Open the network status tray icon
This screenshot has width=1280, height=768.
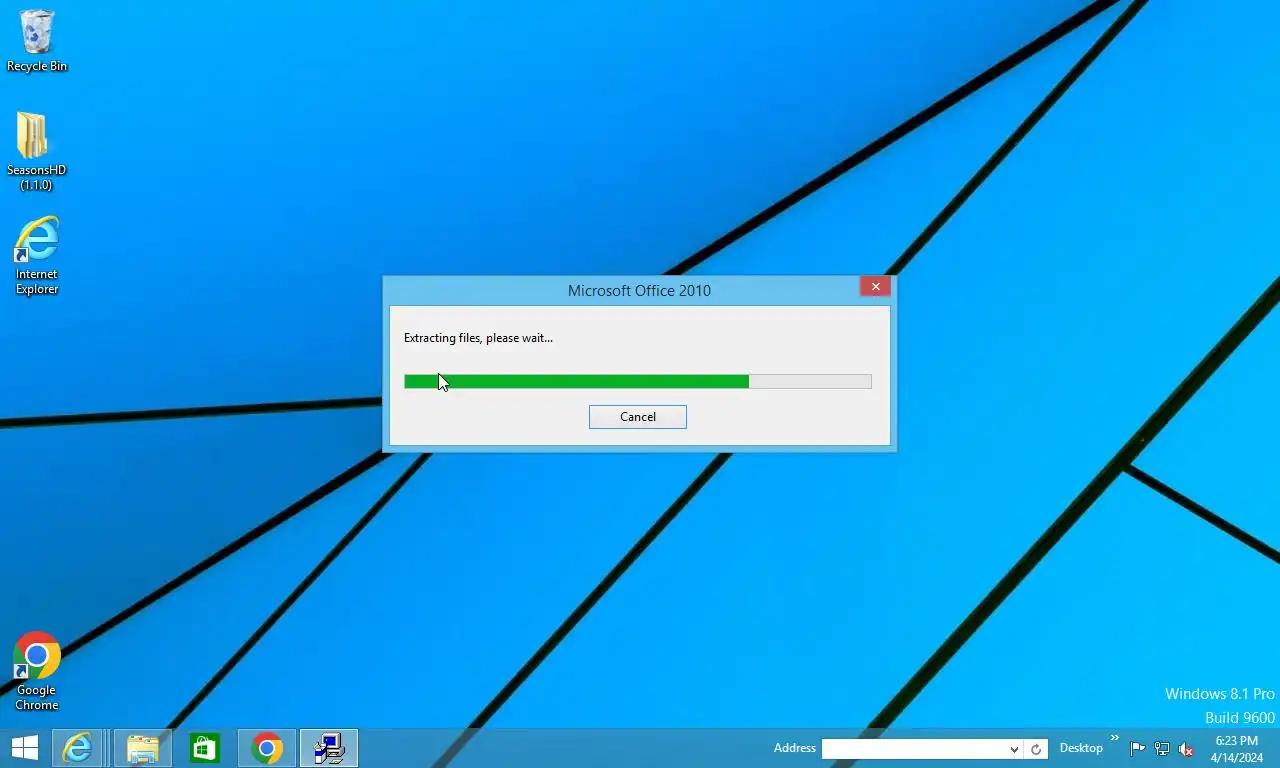[x=1162, y=749]
